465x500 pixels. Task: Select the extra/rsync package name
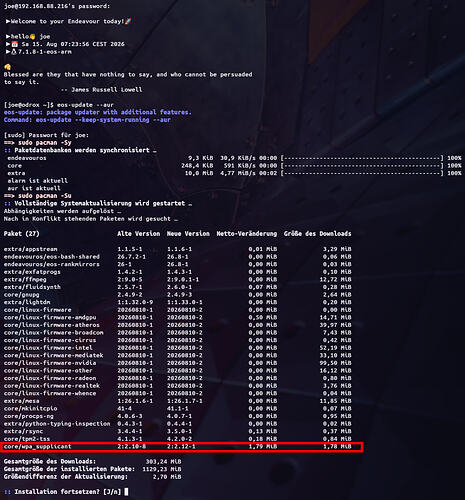click(x=23, y=431)
